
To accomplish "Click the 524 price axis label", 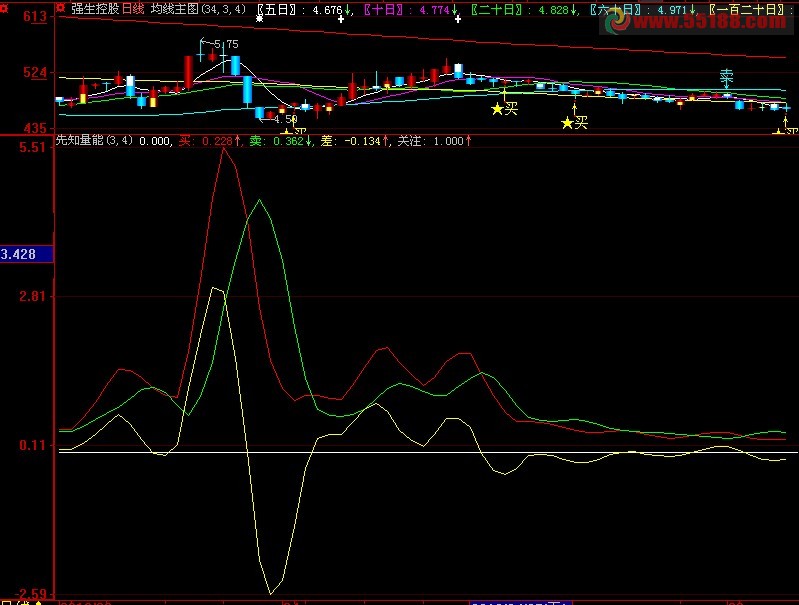I will pyautogui.click(x=35, y=72).
